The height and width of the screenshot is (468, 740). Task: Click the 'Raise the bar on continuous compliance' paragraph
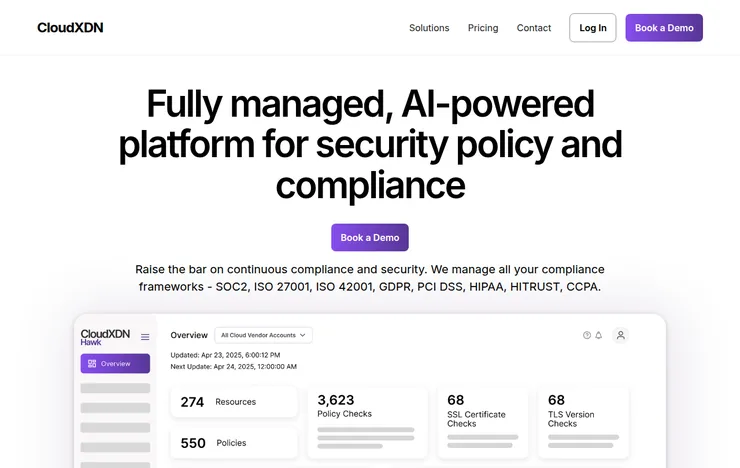(x=370, y=278)
